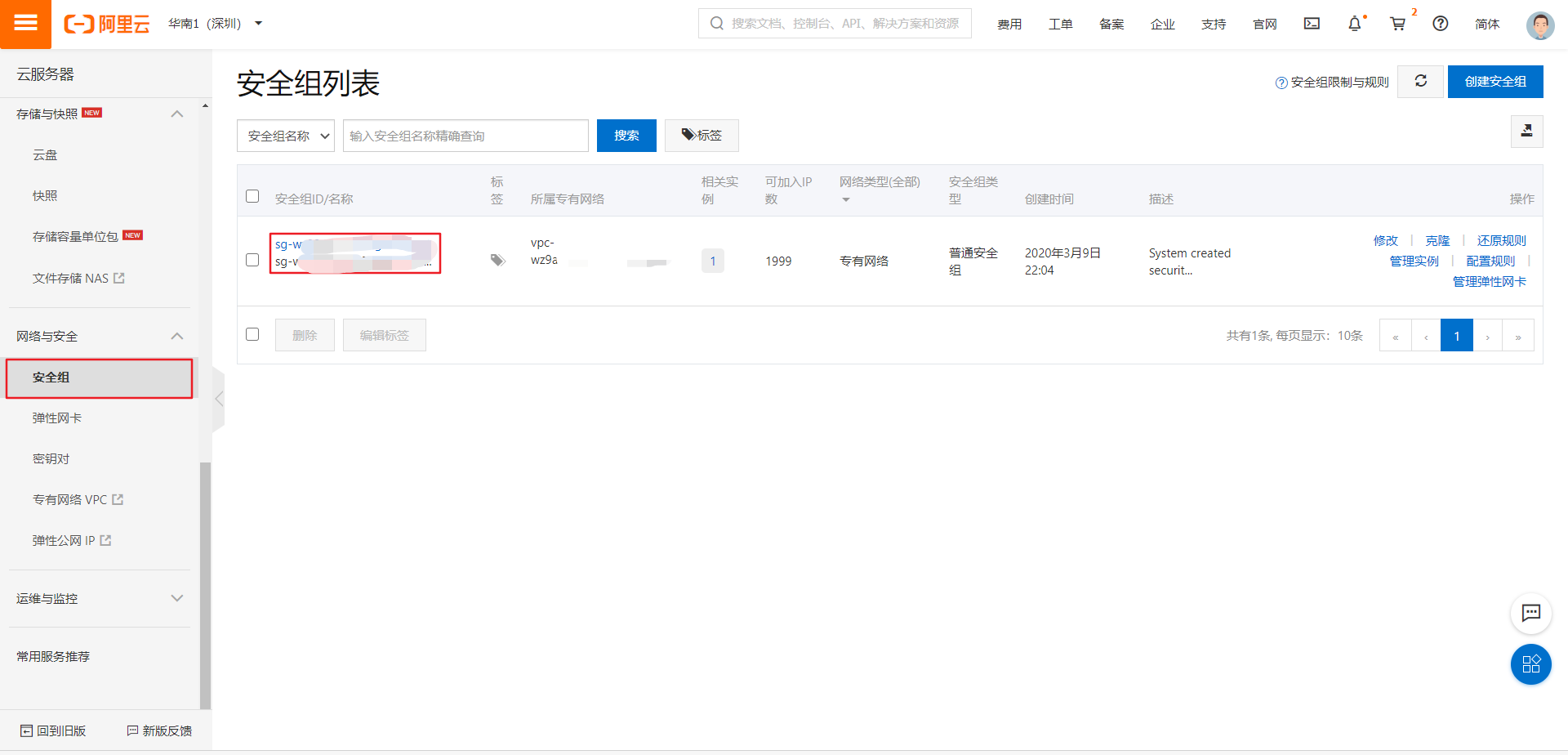Click the external link icon next to 弹性公网 IP
This screenshot has height=755, width=1568.
click(105, 540)
